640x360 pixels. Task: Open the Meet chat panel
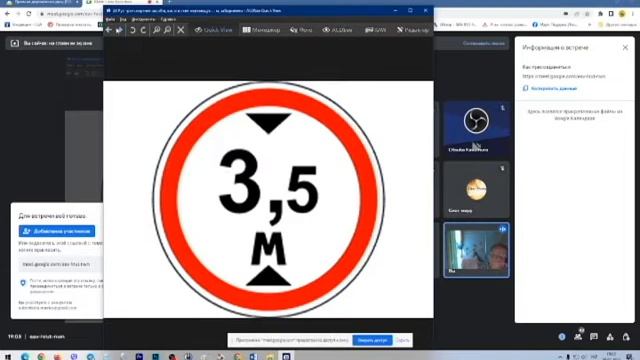594,337
